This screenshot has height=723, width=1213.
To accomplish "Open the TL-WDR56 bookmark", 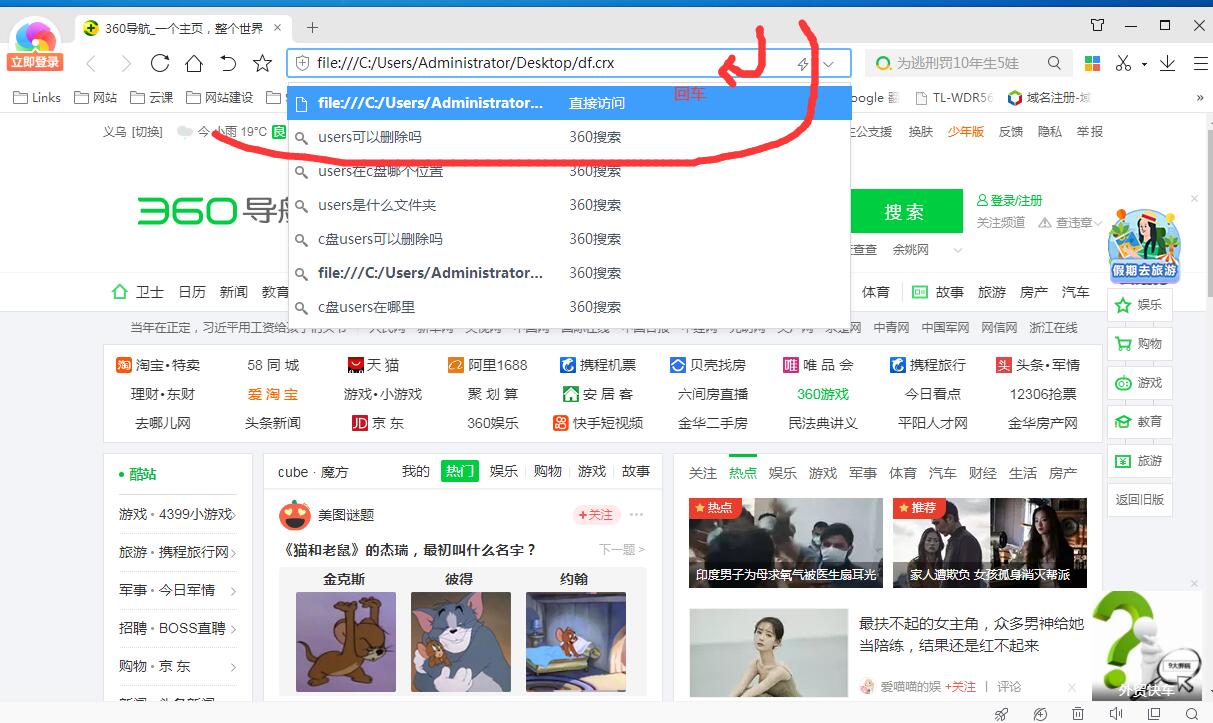I will point(953,97).
